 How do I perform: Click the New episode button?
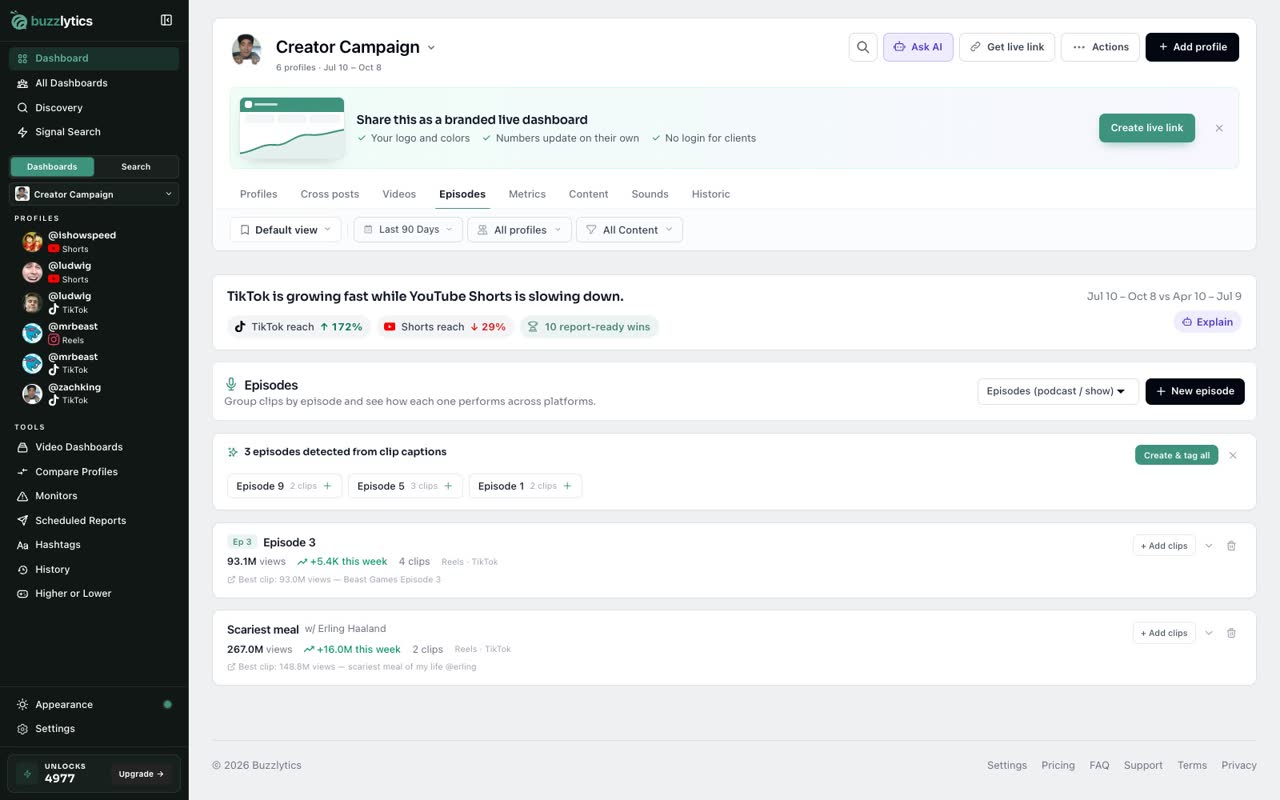(x=1195, y=391)
